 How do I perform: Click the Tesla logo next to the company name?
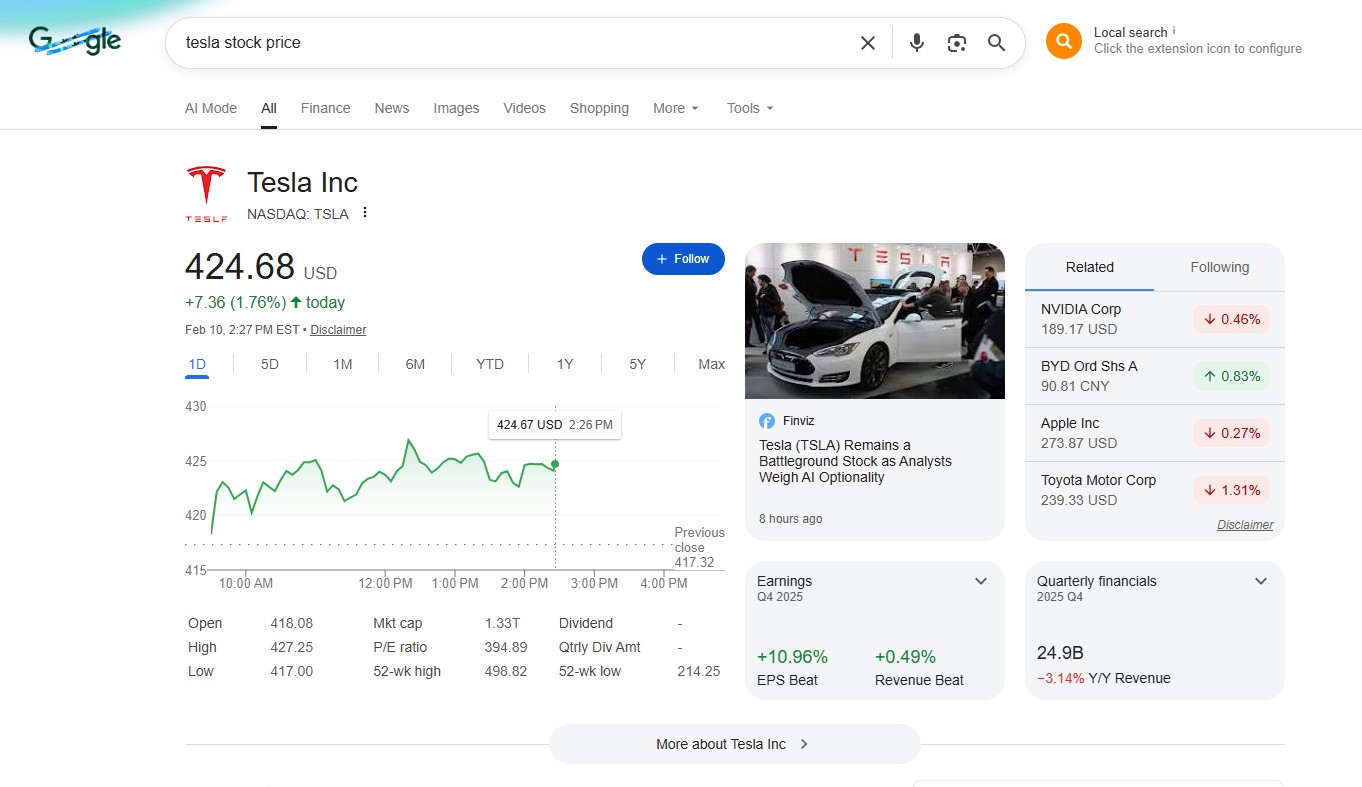pos(206,189)
